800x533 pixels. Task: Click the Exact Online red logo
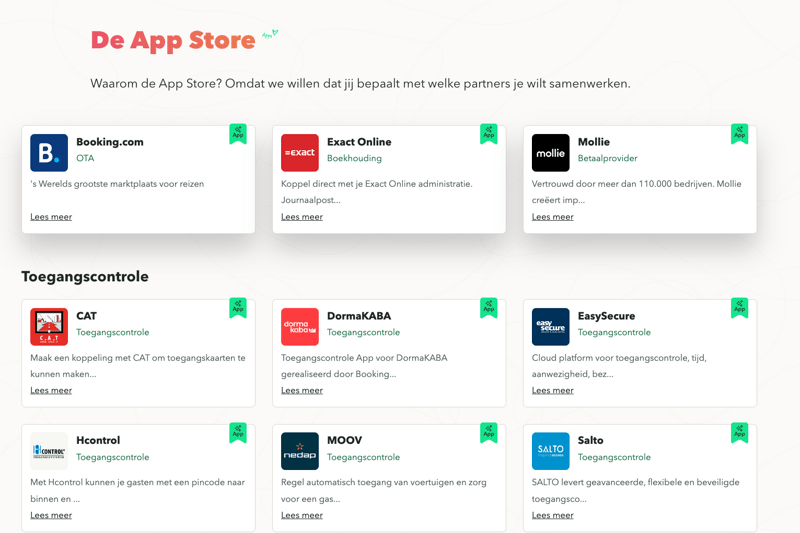(299, 153)
